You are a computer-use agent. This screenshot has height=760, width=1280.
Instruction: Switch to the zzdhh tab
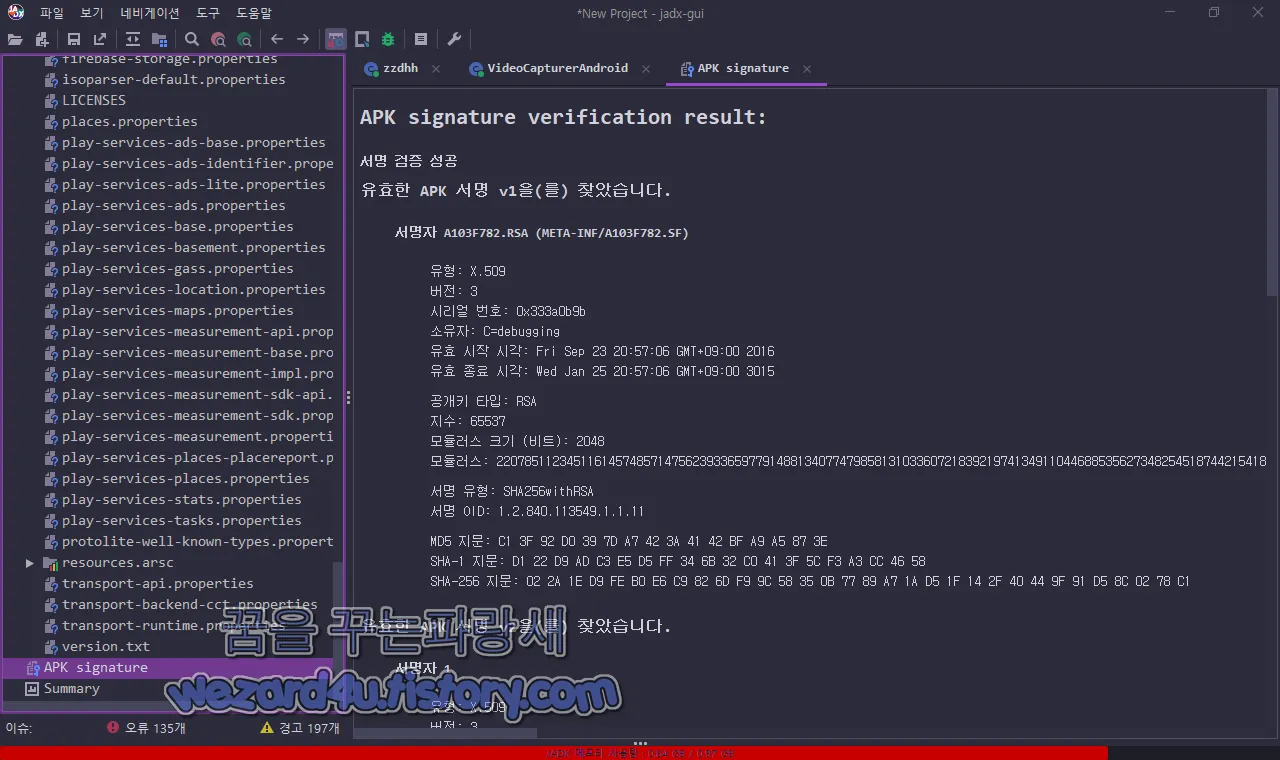pyautogui.click(x=400, y=68)
